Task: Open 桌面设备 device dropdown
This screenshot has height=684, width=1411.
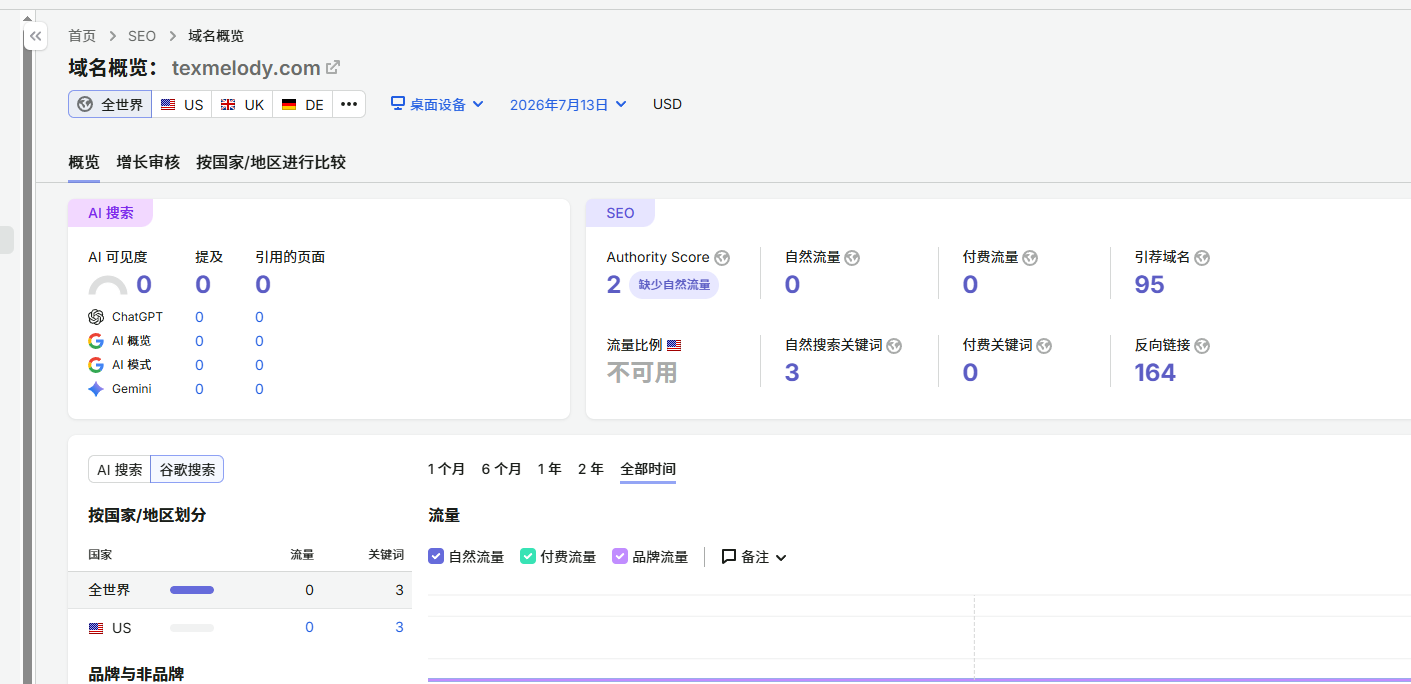Action: (x=437, y=104)
